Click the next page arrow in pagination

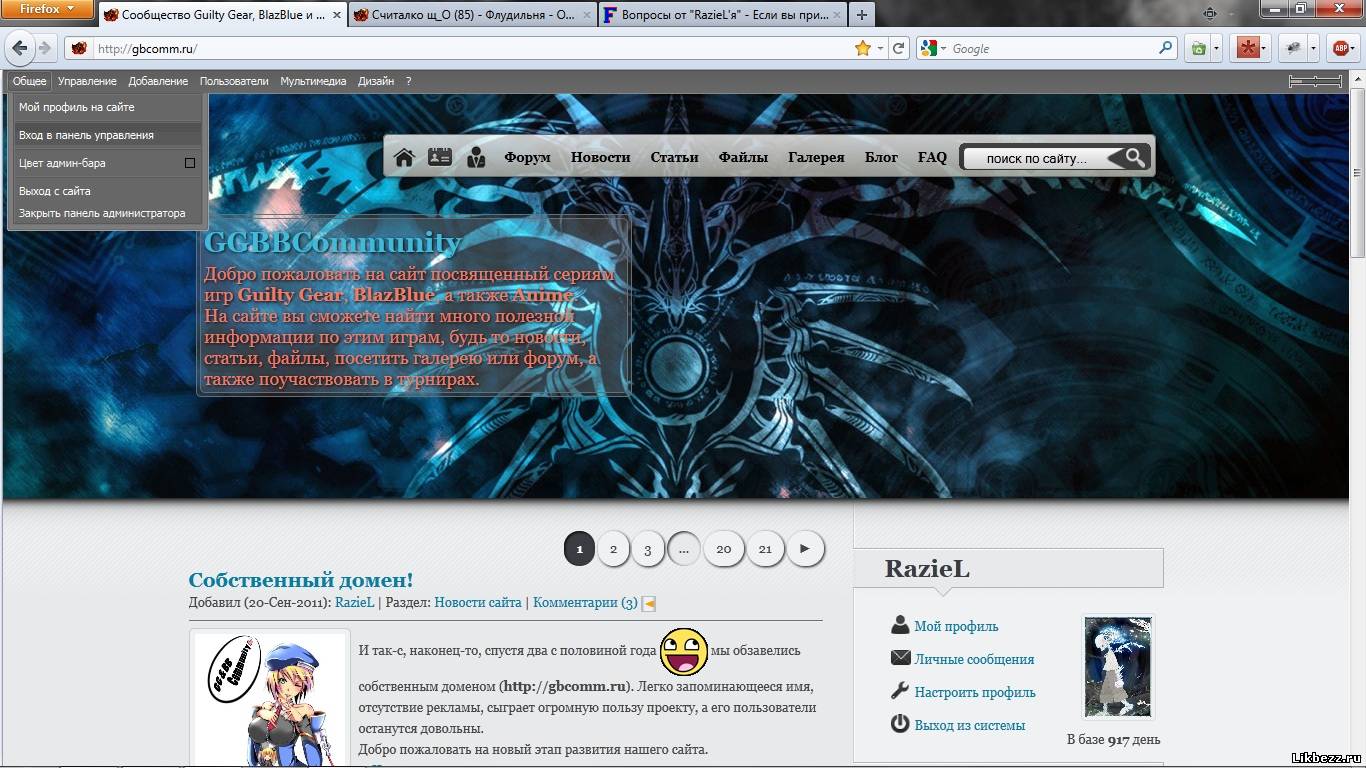tap(806, 548)
